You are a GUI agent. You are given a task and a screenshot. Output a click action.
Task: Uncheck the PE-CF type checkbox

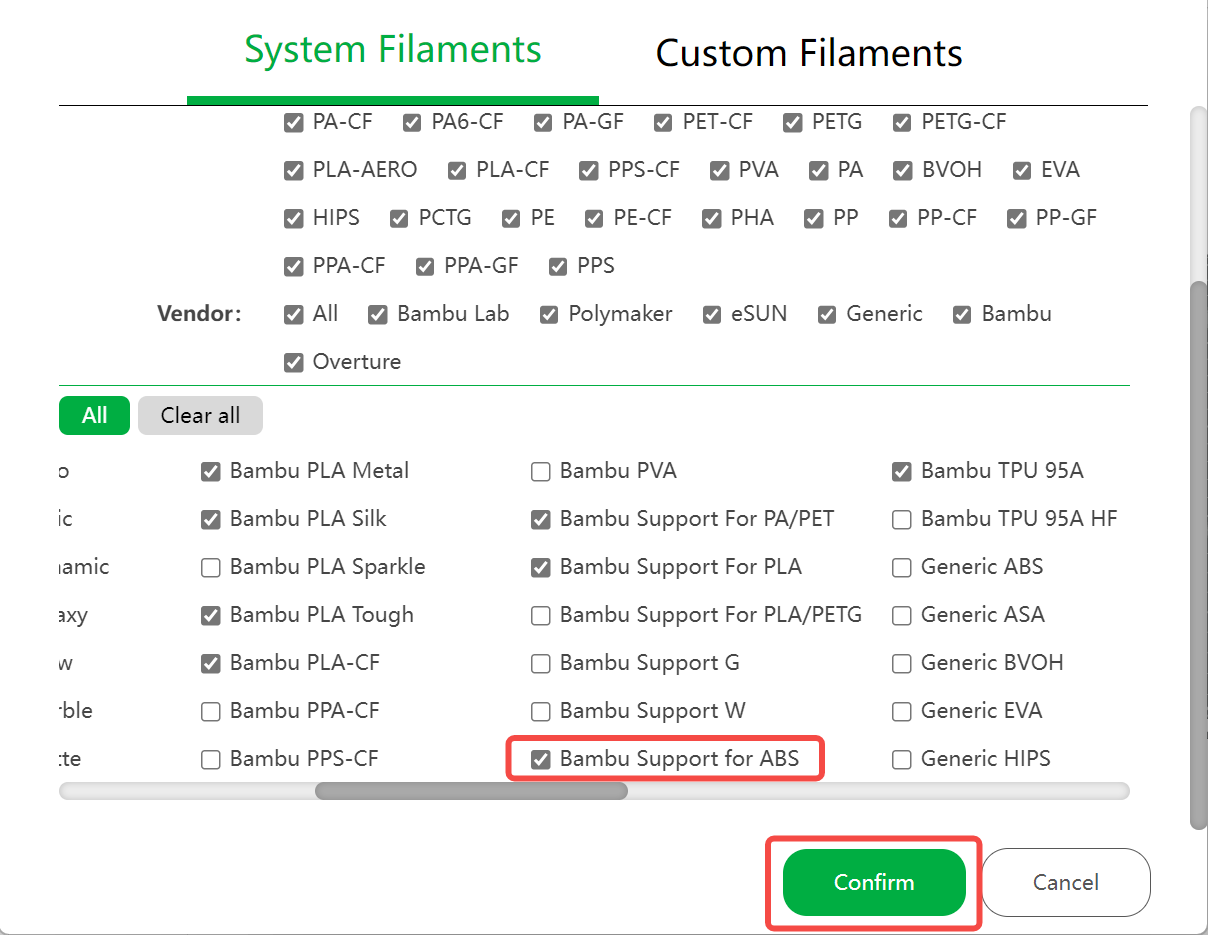pyautogui.click(x=595, y=218)
